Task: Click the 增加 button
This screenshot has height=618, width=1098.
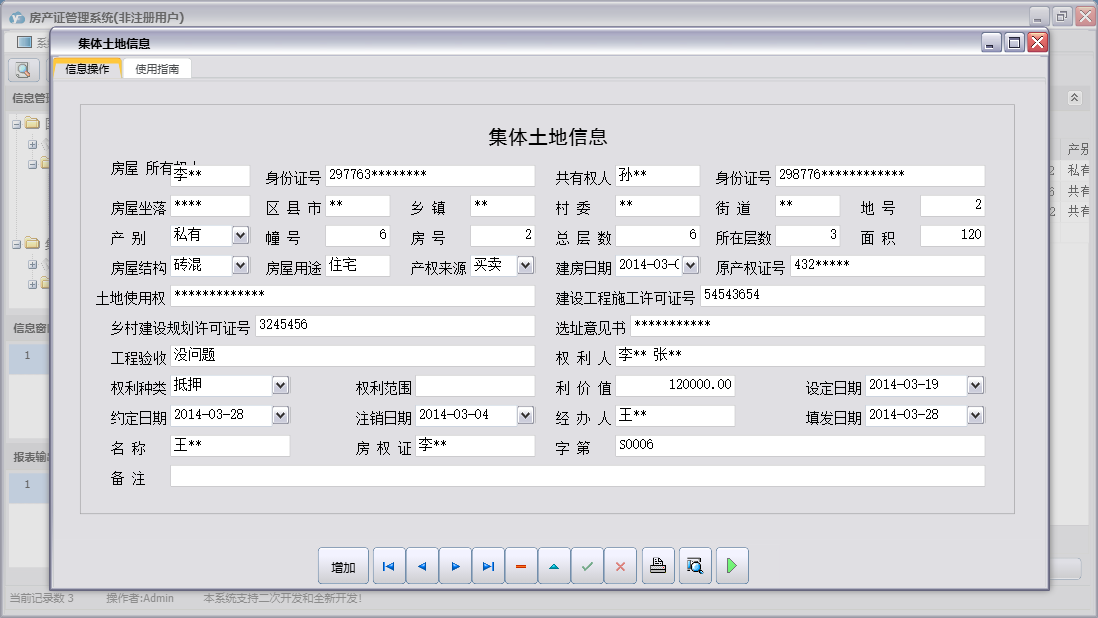Action: point(343,566)
